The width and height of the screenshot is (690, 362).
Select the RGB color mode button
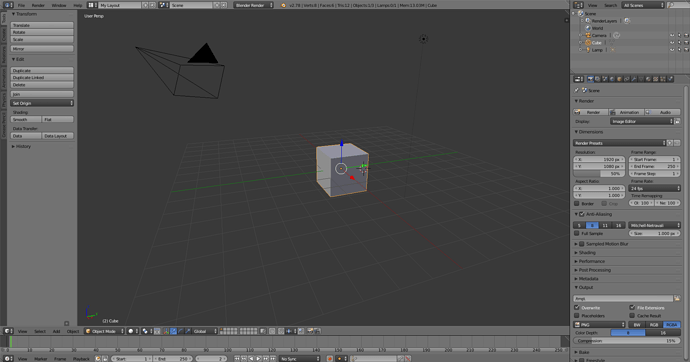coord(654,325)
